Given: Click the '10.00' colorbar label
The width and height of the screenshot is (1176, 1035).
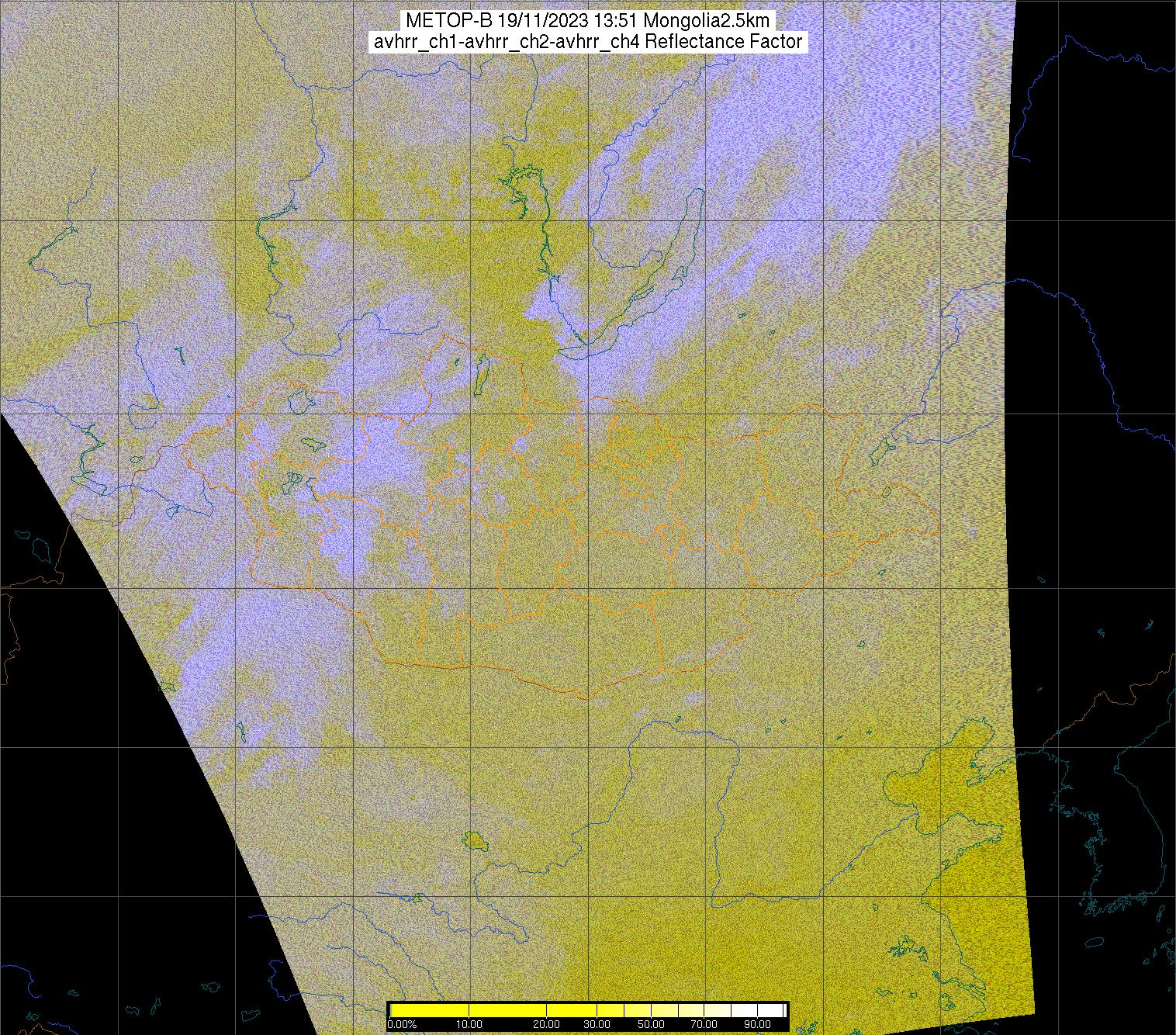Looking at the screenshot, I should coord(469,1024).
